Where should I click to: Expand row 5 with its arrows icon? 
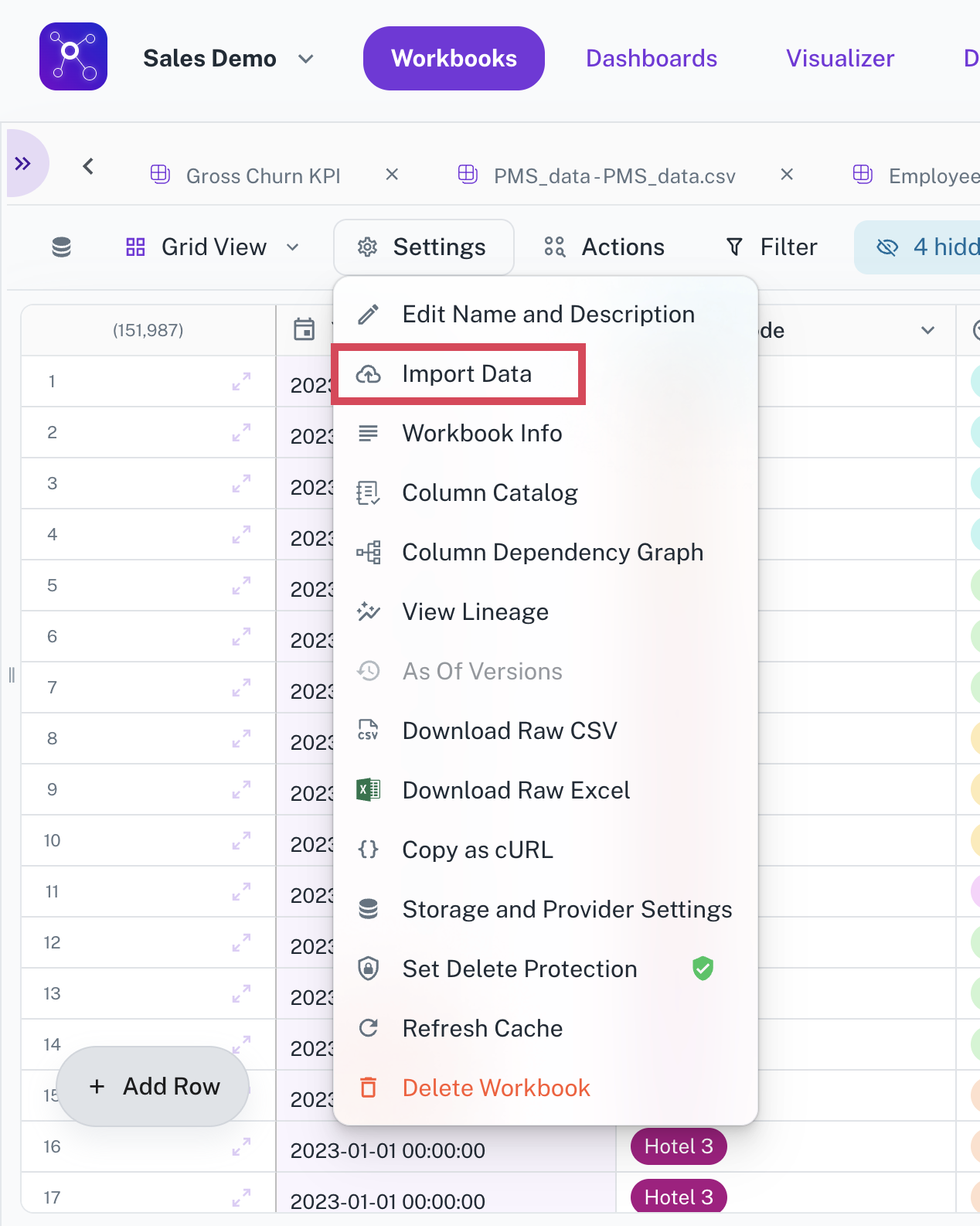[x=241, y=586]
